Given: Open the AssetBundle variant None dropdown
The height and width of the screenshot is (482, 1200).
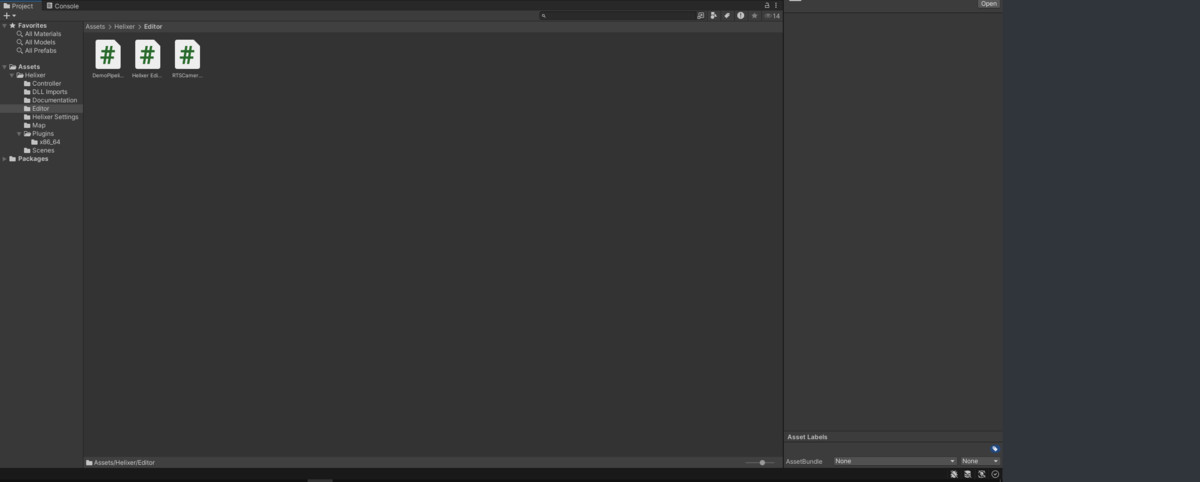Looking at the screenshot, I should pos(980,461).
